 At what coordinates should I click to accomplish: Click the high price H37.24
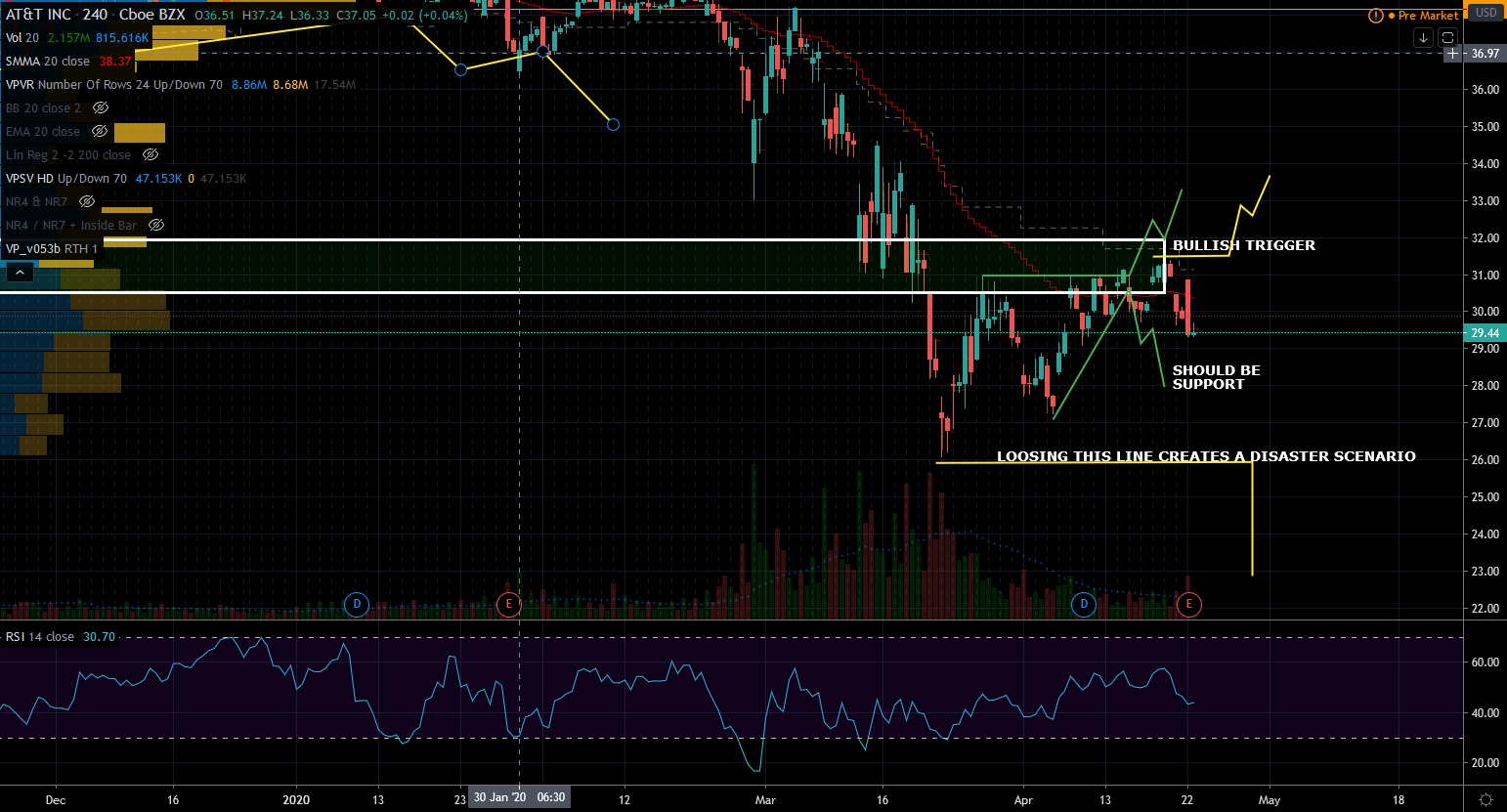click(x=263, y=16)
